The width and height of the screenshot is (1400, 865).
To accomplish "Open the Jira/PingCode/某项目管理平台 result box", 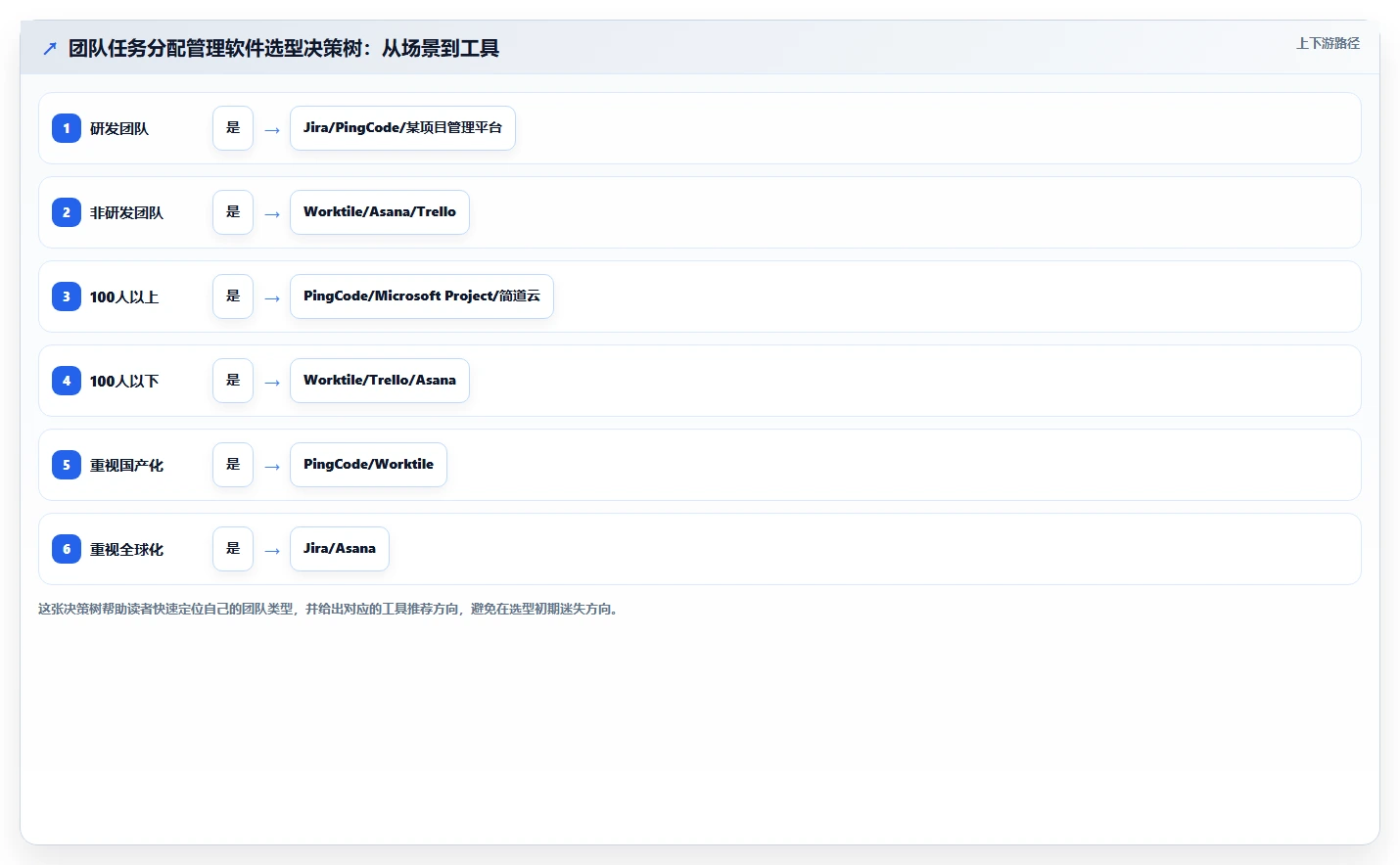I will click(402, 128).
